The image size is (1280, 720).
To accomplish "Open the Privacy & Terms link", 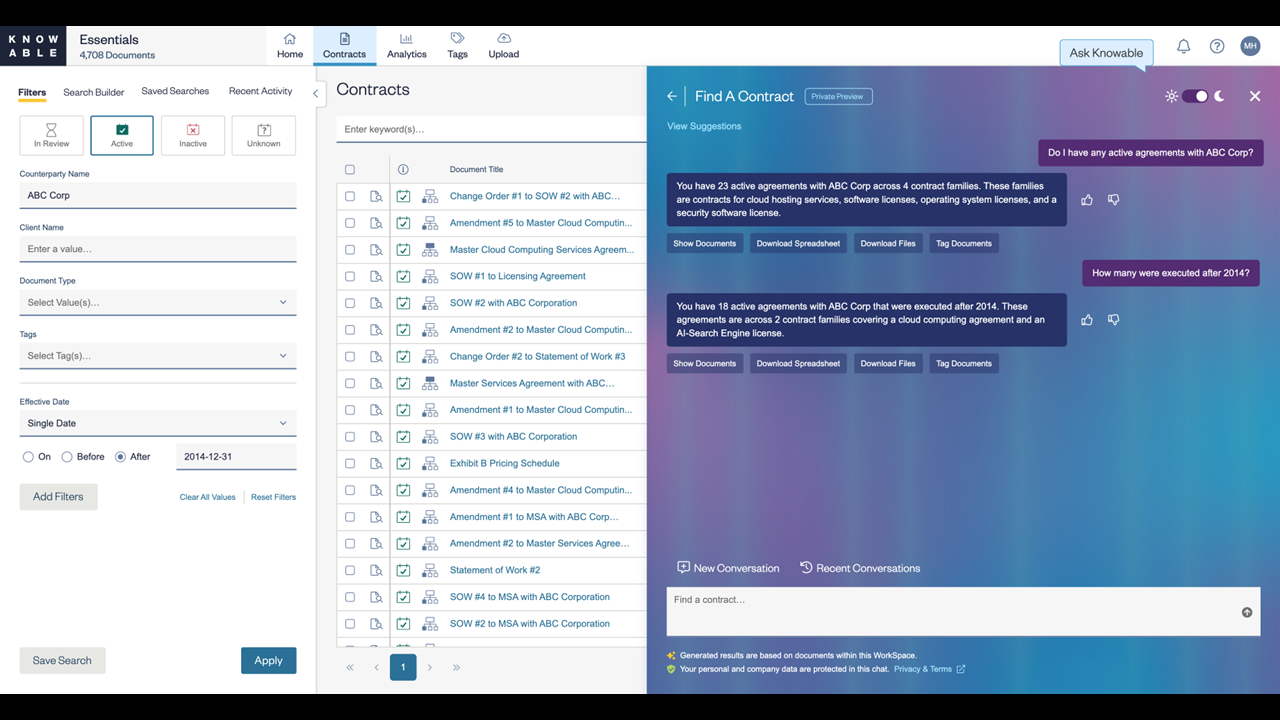I will pyautogui.click(x=929, y=669).
